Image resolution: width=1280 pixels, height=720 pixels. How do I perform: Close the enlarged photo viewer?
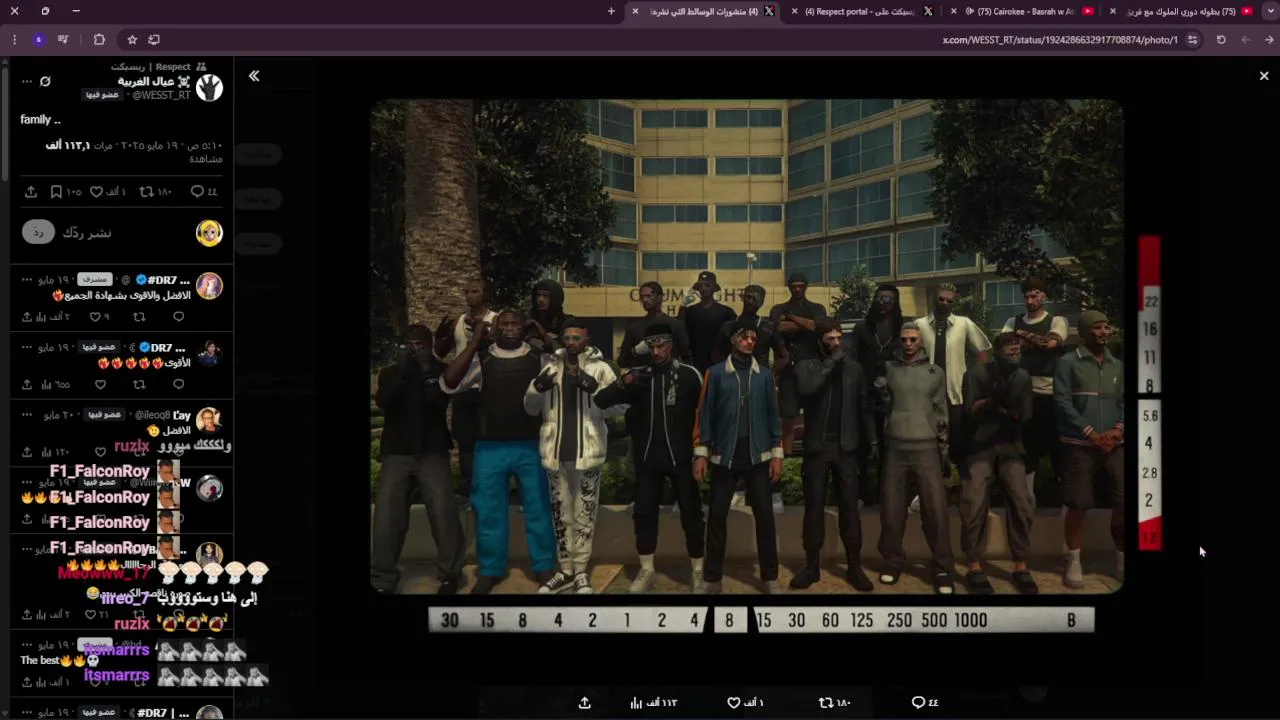1264,76
